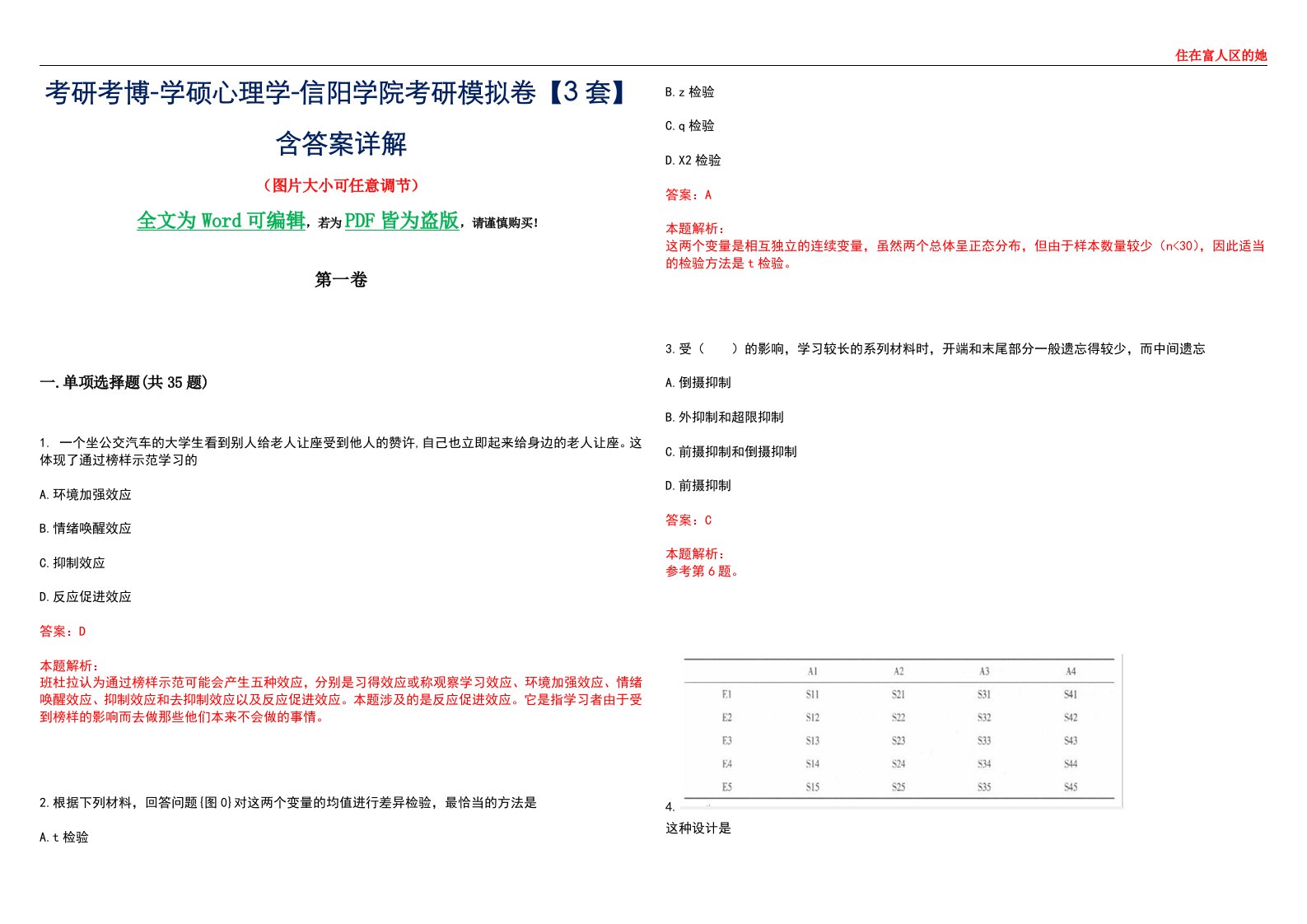
Task: Click the section heading '一.单项选择题(共35题)'
Action: pos(124,382)
